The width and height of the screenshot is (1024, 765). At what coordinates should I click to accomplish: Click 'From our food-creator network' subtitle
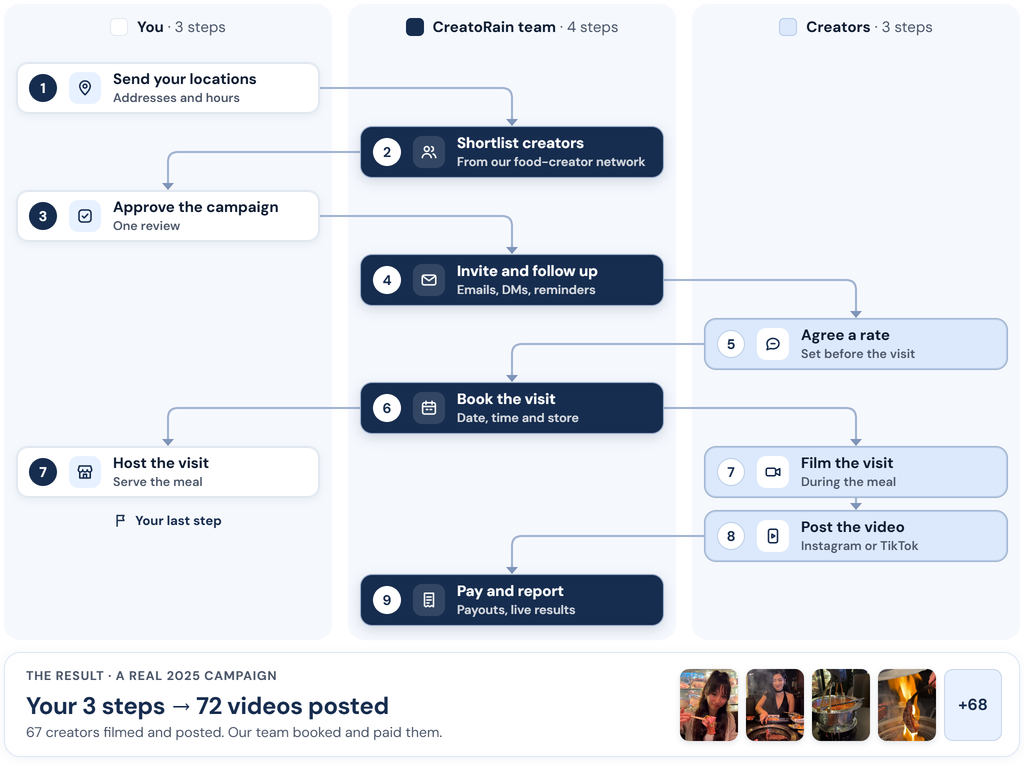click(x=551, y=162)
